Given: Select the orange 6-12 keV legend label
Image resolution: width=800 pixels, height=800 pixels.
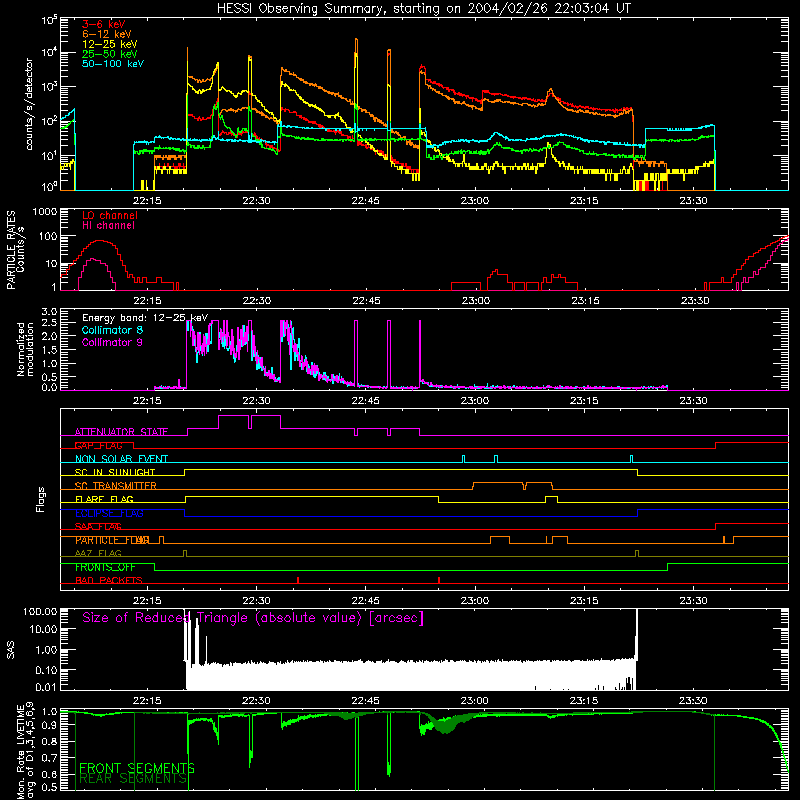Looking at the screenshot, I should pos(107,34).
